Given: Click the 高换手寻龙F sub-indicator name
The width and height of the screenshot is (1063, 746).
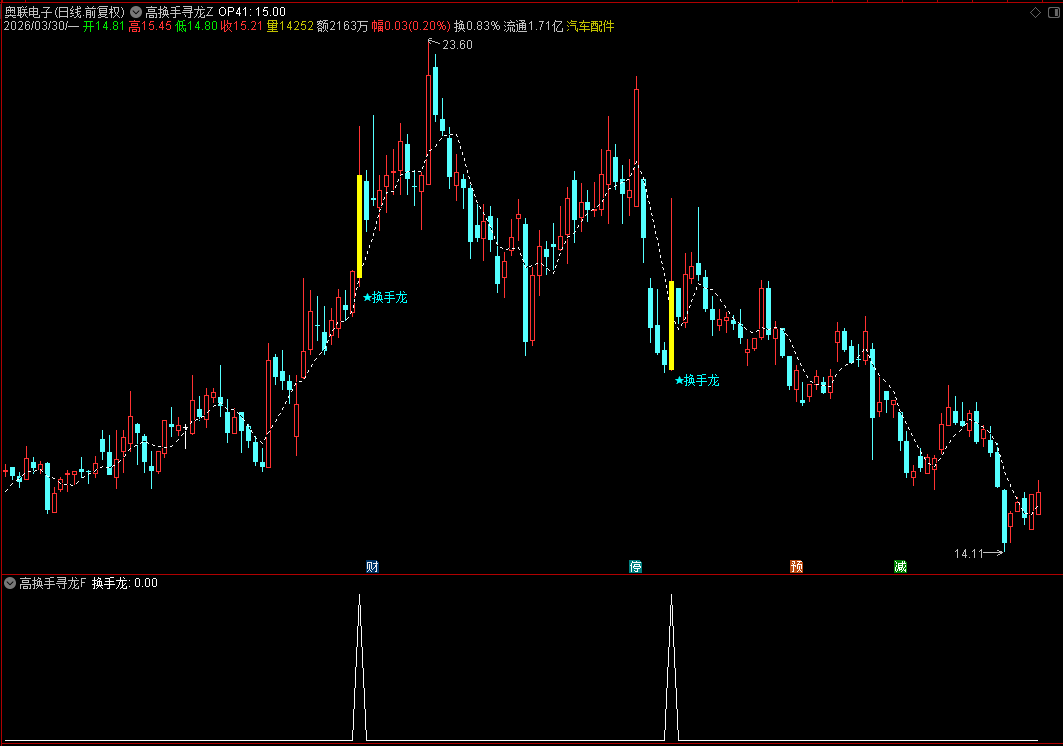Looking at the screenshot, I should coord(53,583).
